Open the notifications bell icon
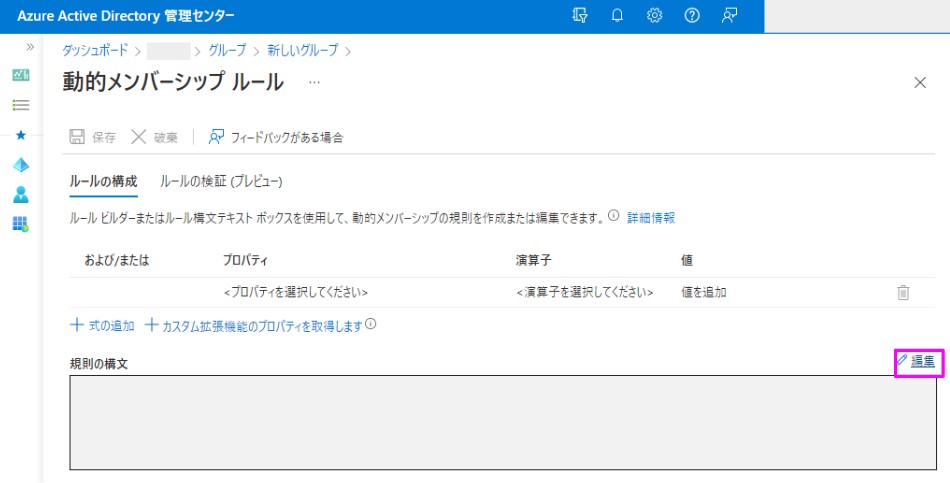 pos(617,16)
